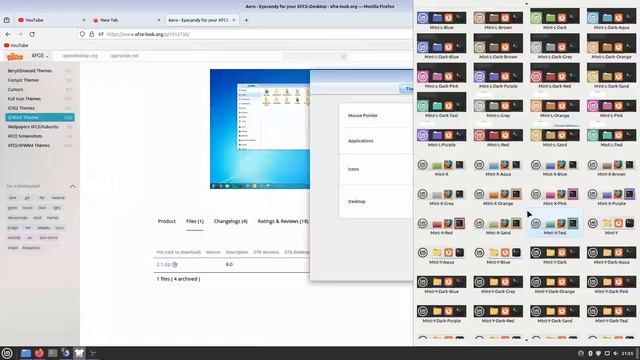Select the Mint-L-Grey theme

(x=498, y=109)
